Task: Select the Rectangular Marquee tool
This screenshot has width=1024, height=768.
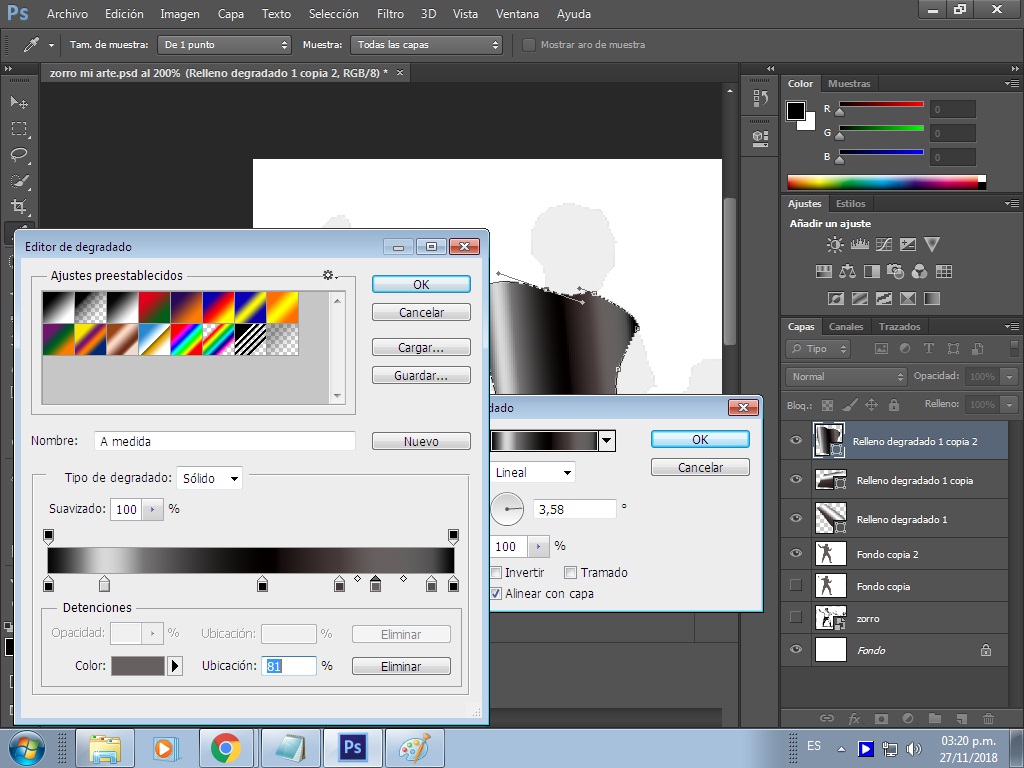Action: tap(19, 129)
